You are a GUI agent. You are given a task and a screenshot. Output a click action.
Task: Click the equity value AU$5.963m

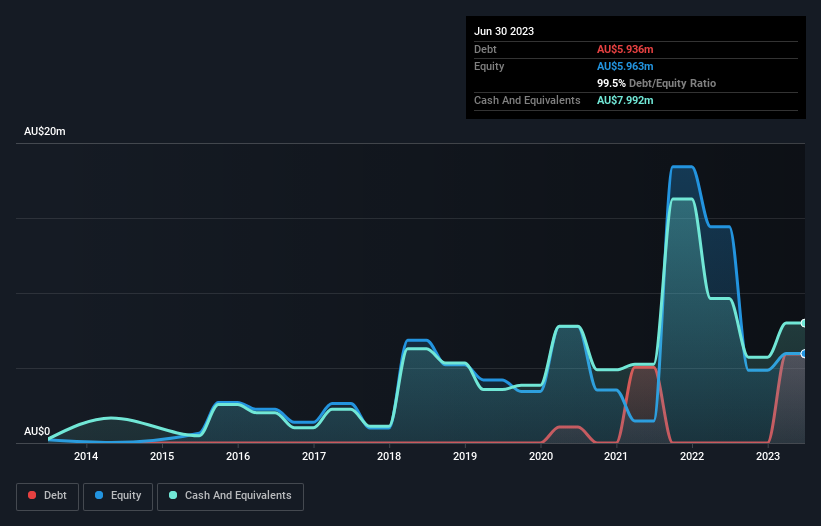click(x=625, y=66)
